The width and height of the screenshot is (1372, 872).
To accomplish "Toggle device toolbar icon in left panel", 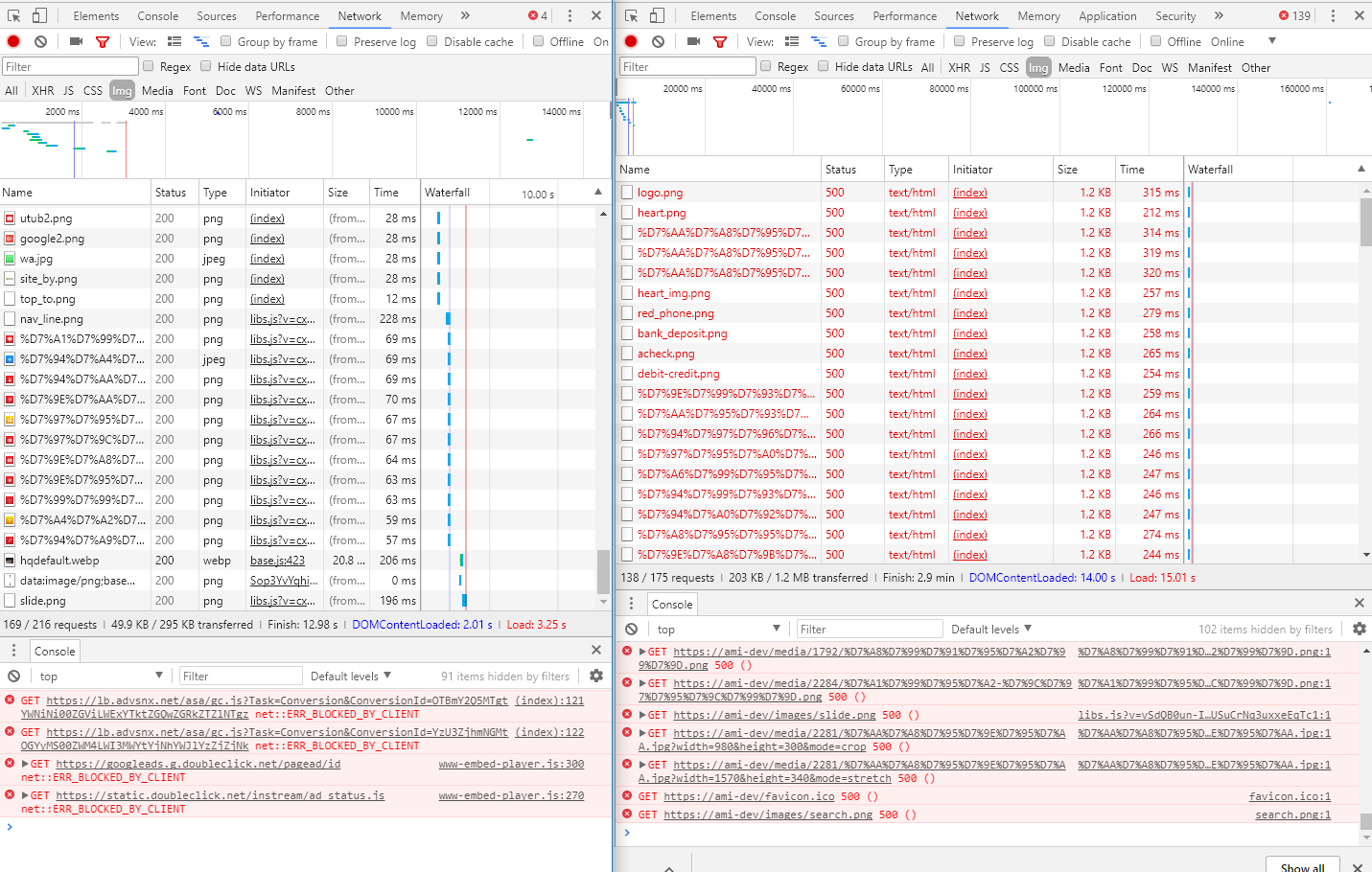I will [x=39, y=15].
